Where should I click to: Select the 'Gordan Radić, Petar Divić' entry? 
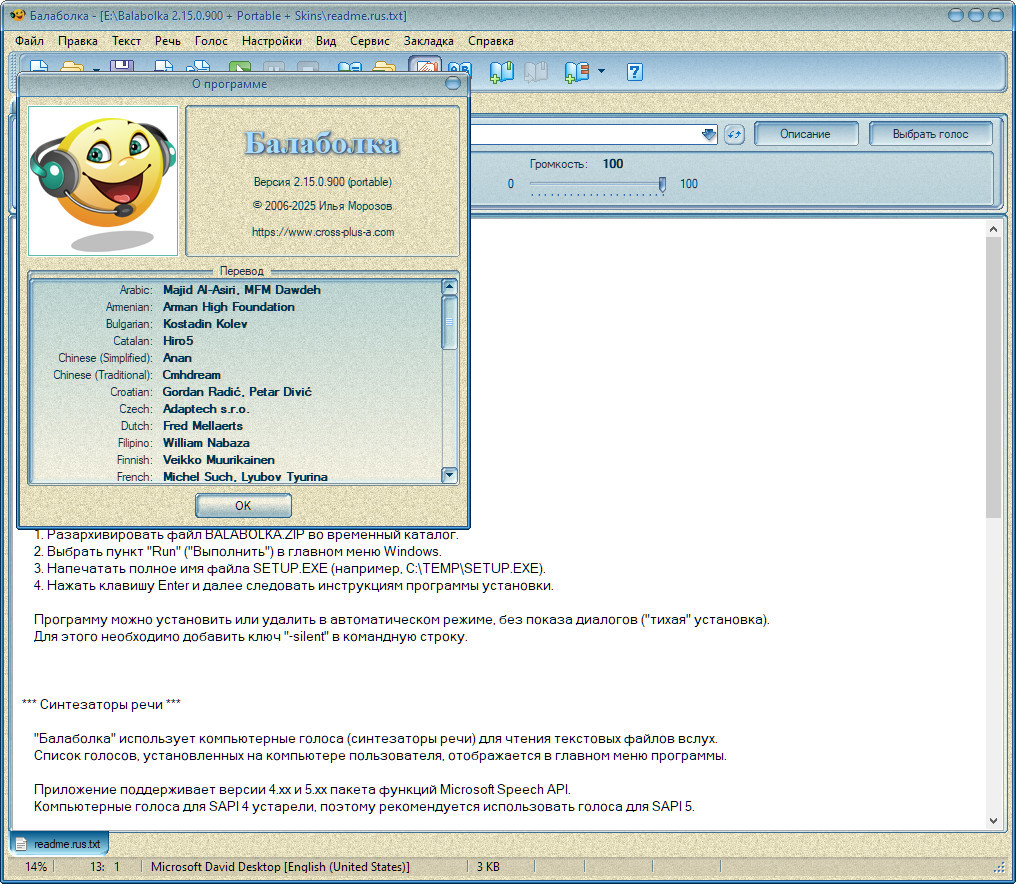click(x=237, y=392)
